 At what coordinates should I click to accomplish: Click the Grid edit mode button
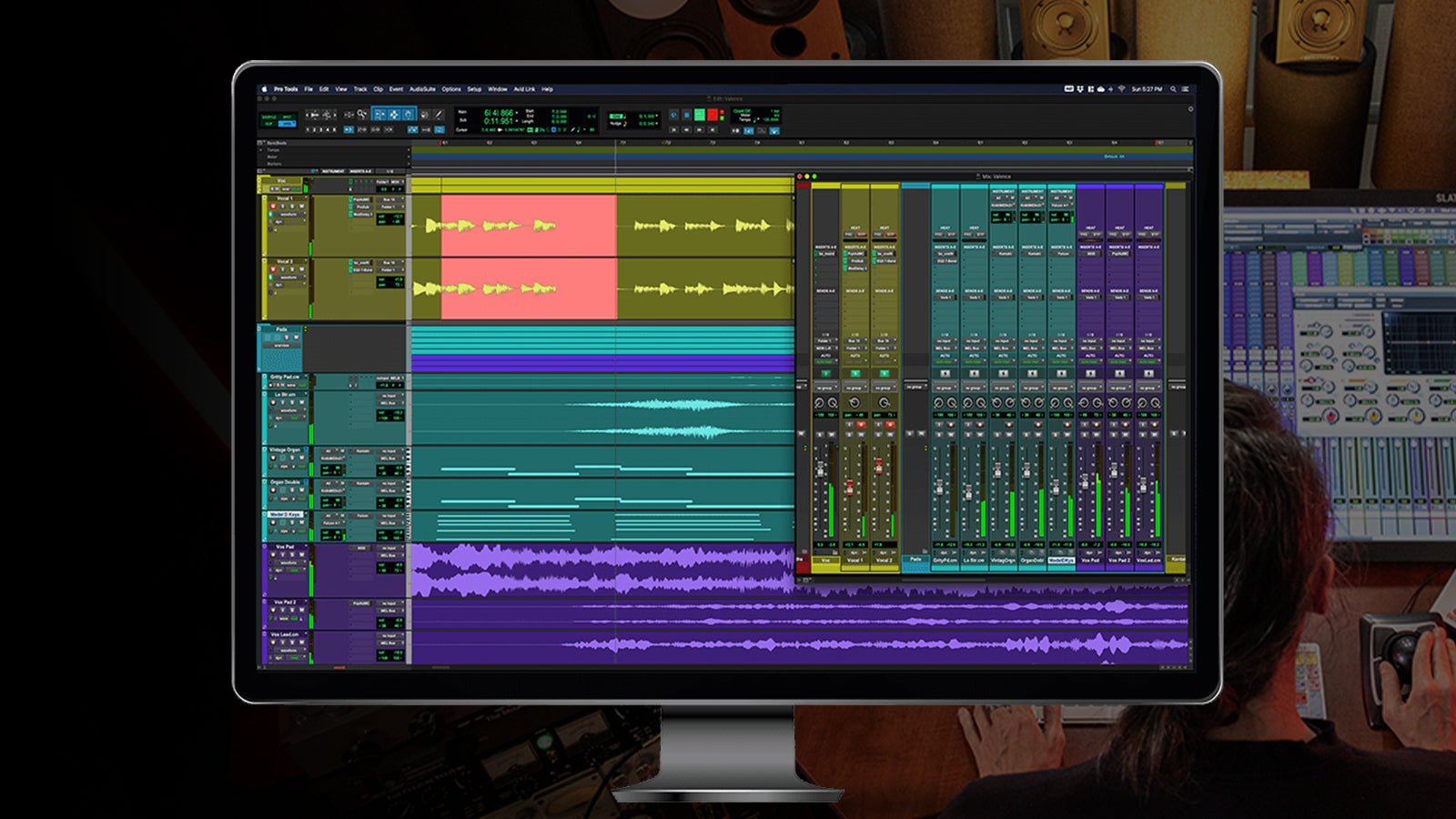[x=288, y=123]
